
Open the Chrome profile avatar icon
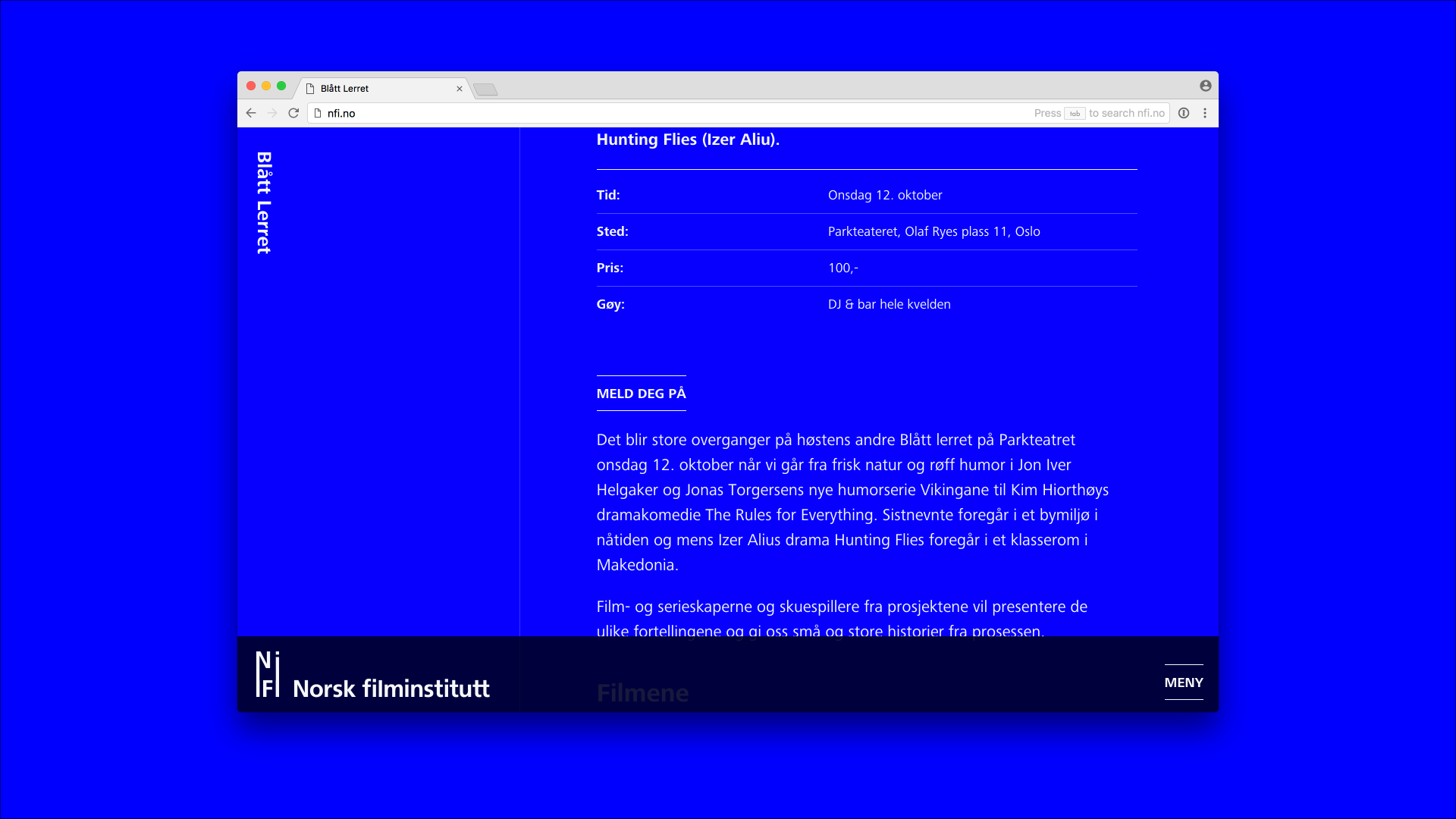(1206, 86)
